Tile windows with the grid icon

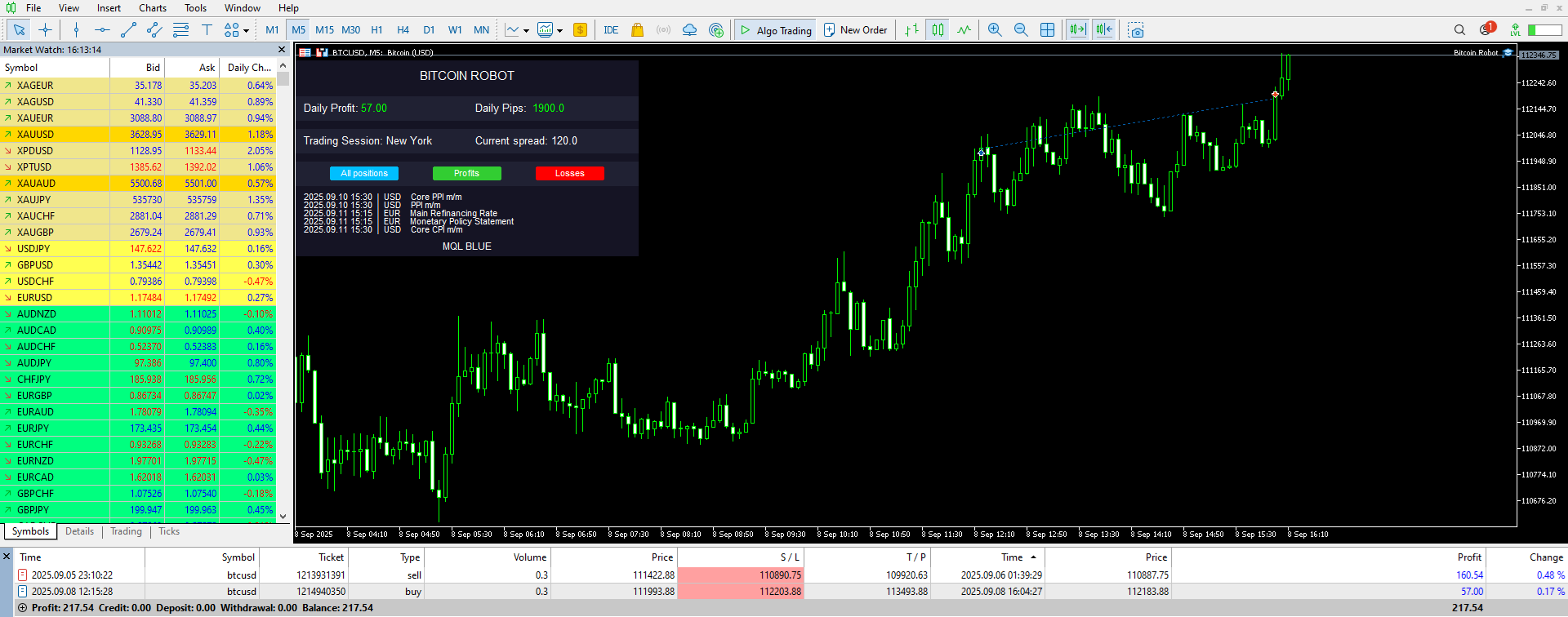tap(1047, 30)
